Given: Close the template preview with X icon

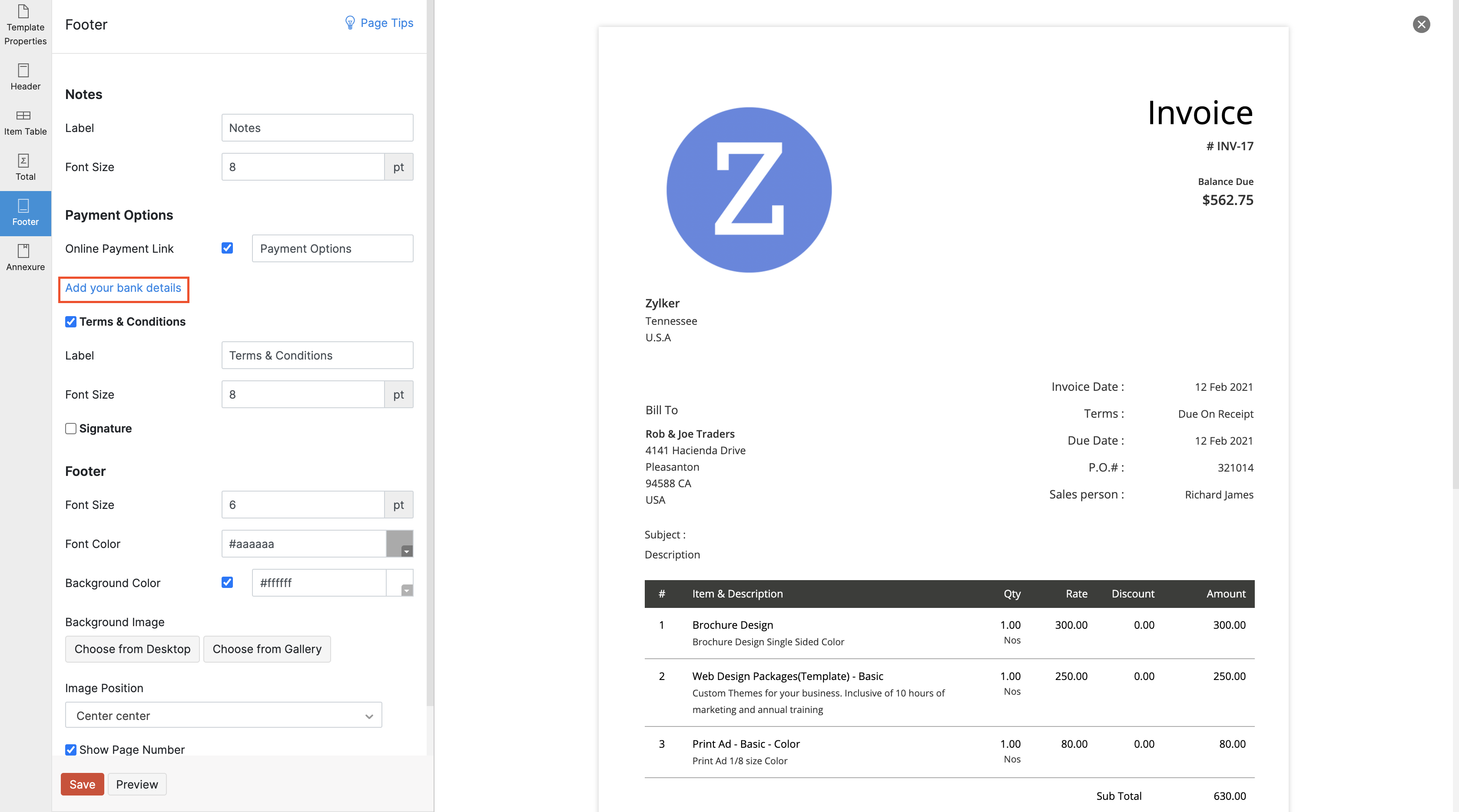Looking at the screenshot, I should pos(1421,24).
